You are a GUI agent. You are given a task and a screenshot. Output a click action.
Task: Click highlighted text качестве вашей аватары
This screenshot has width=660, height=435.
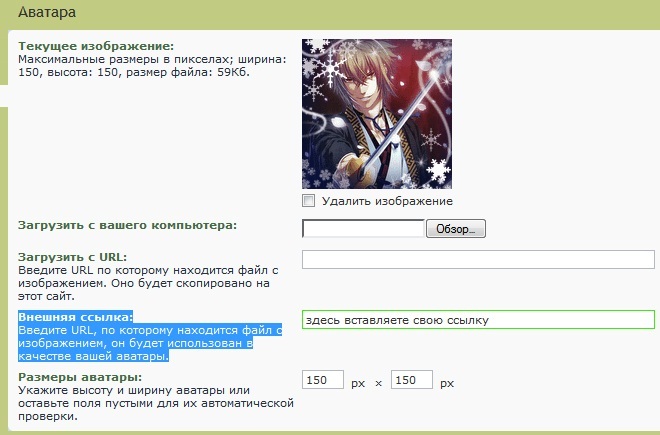click(x=93, y=356)
